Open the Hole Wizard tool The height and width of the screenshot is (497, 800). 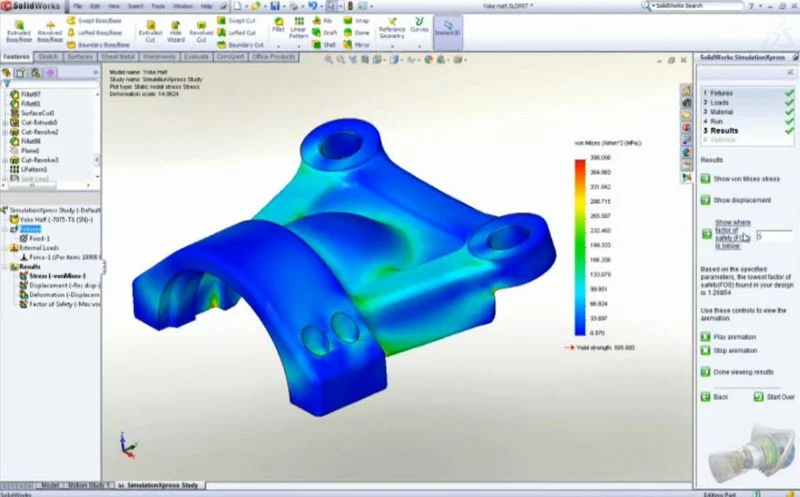[x=177, y=30]
